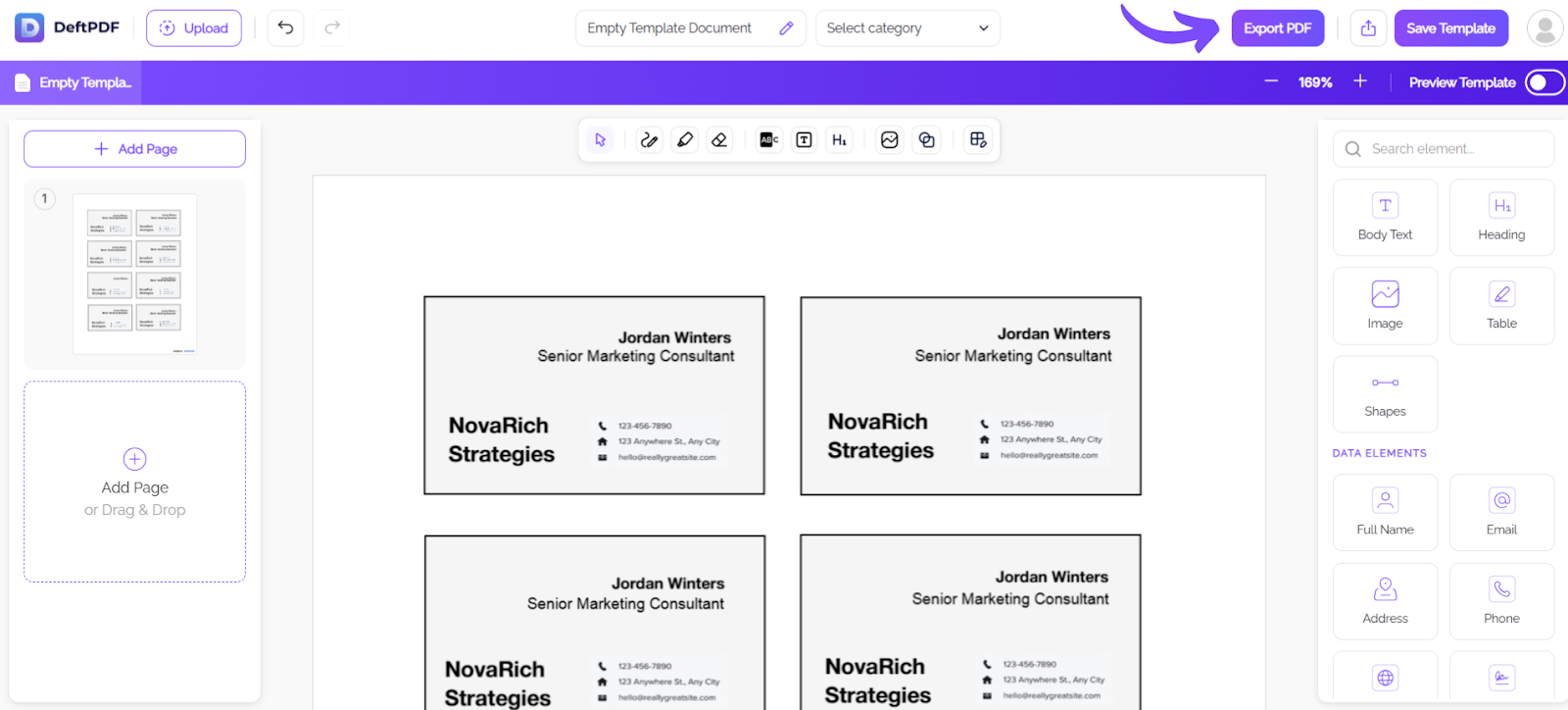This screenshot has height=710, width=1568.
Task: Add Table element from side panel
Action: point(1501,306)
